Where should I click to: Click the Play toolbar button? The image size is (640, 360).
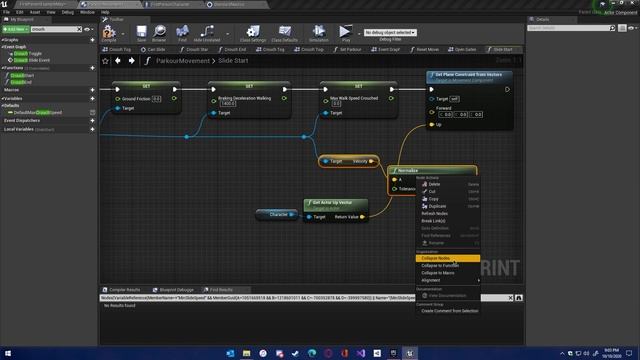345,33
